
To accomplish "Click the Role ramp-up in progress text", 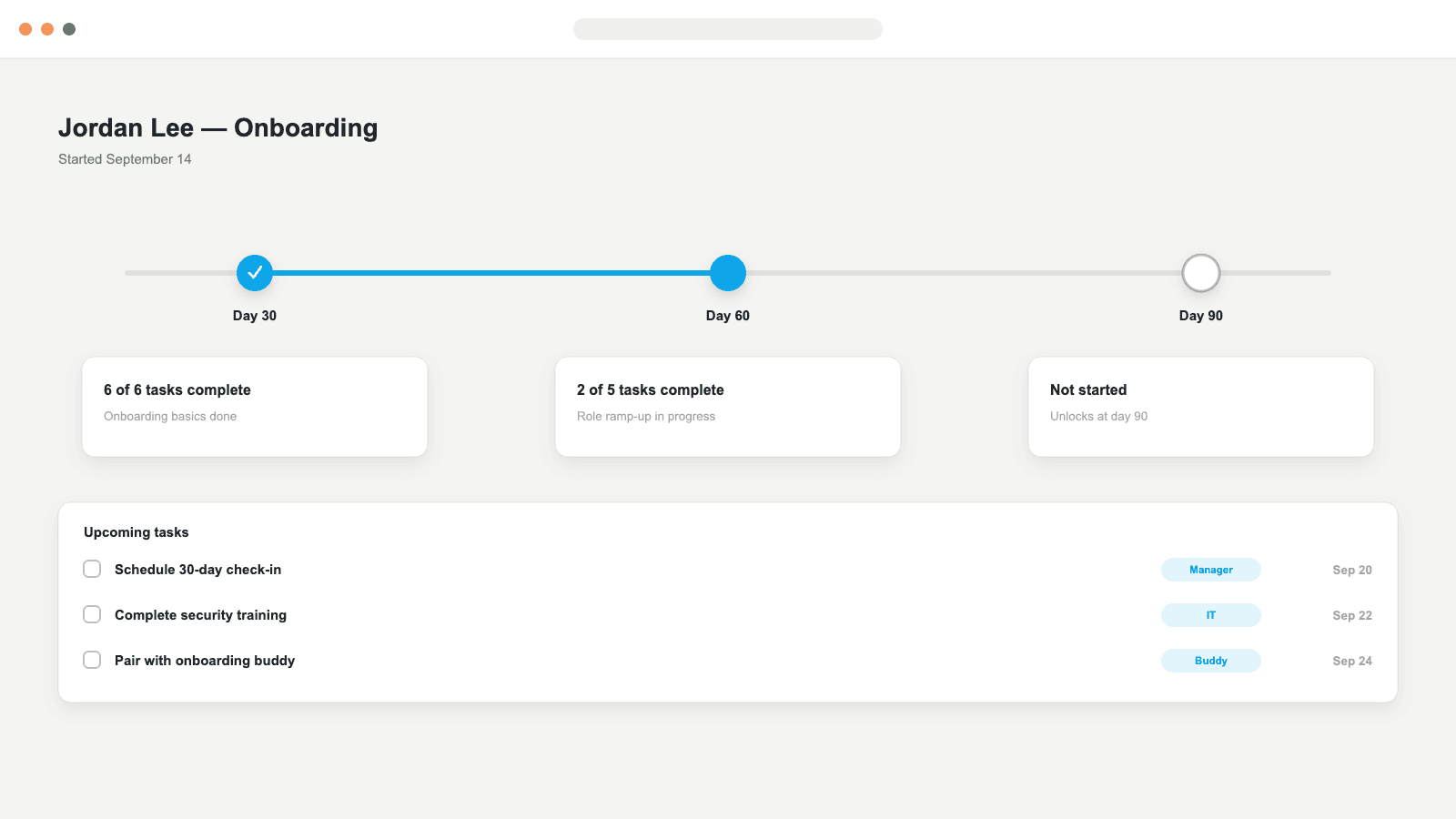I will coord(646,416).
